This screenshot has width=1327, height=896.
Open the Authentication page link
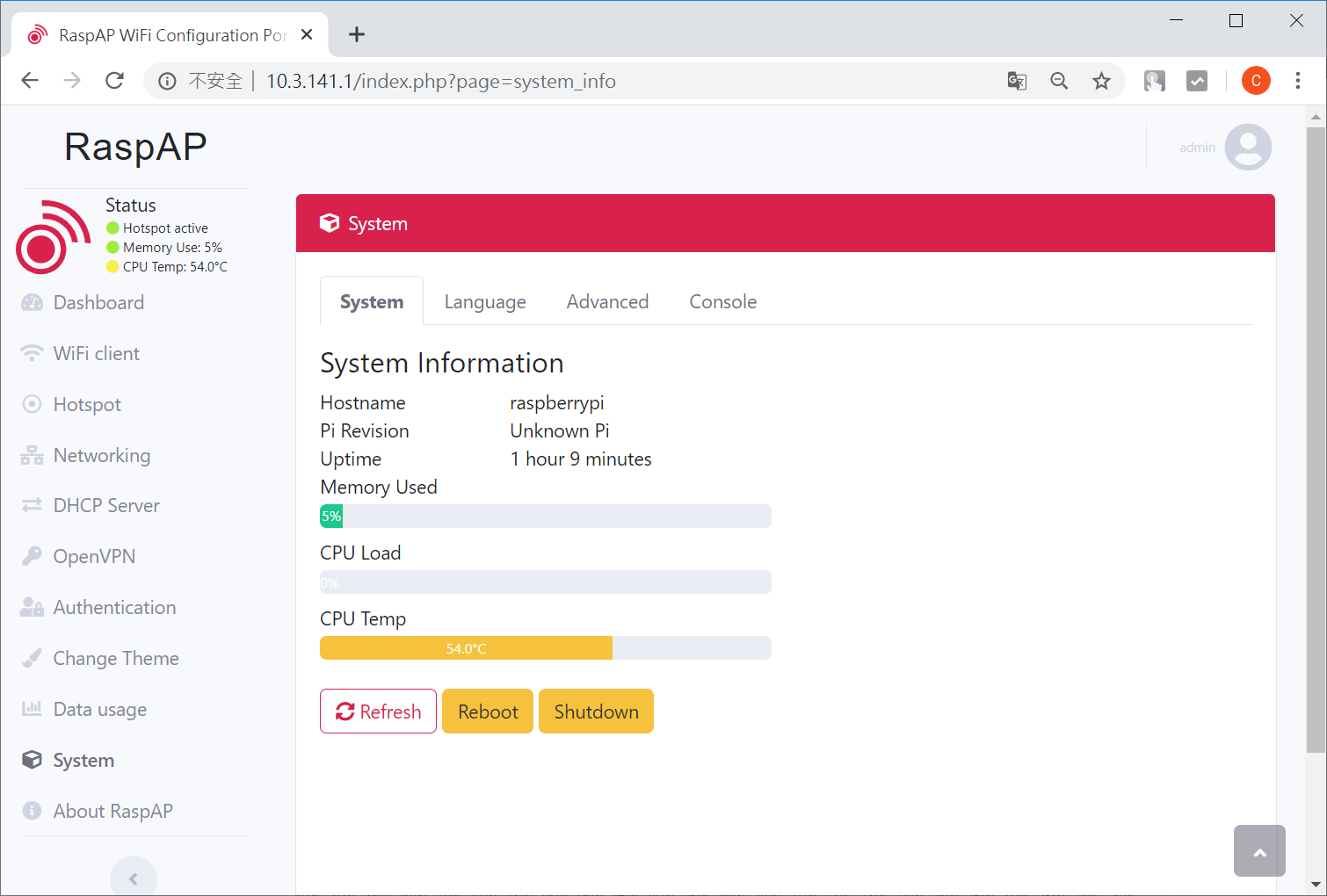tap(114, 607)
